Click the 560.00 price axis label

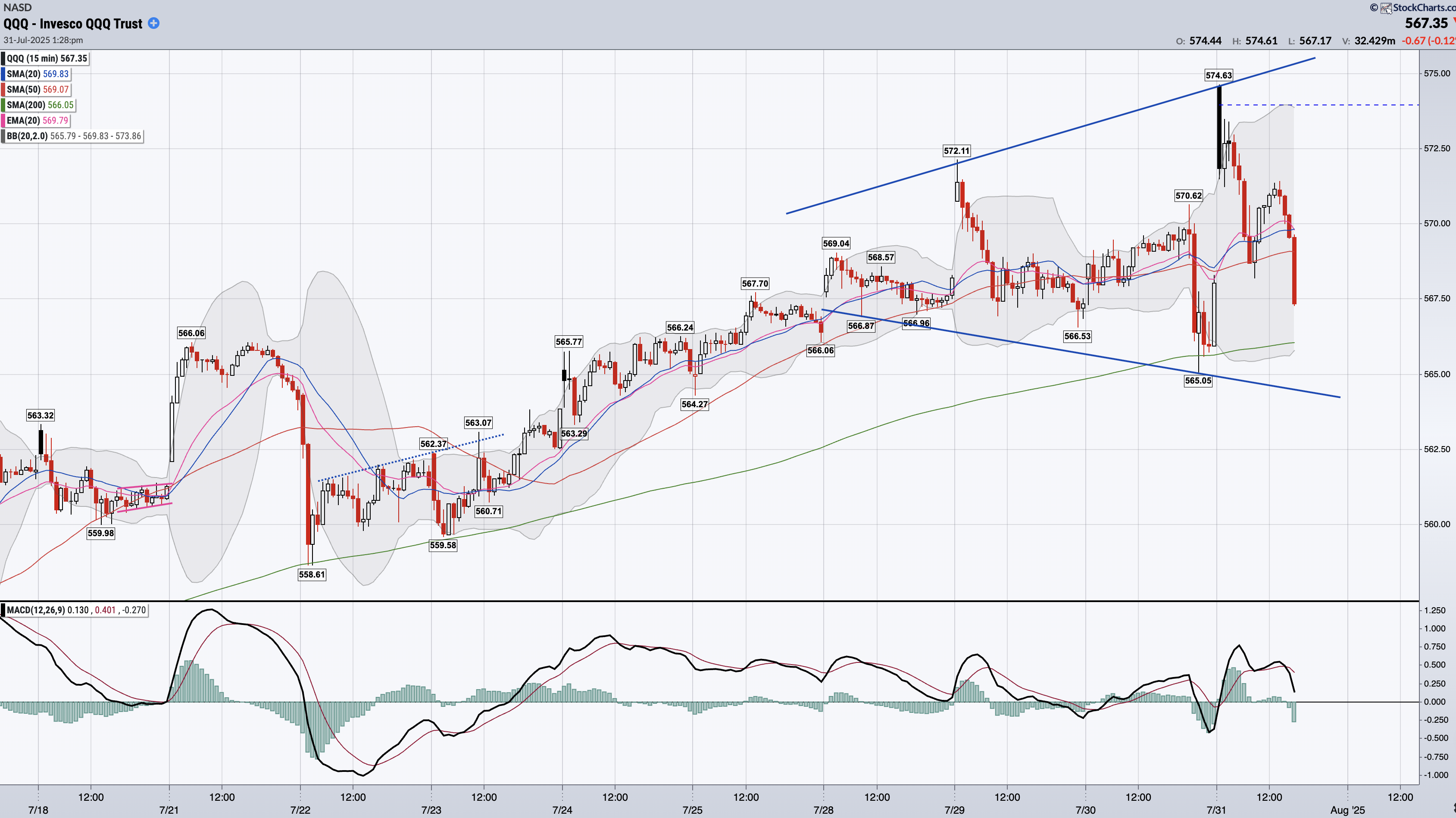coord(1437,524)
